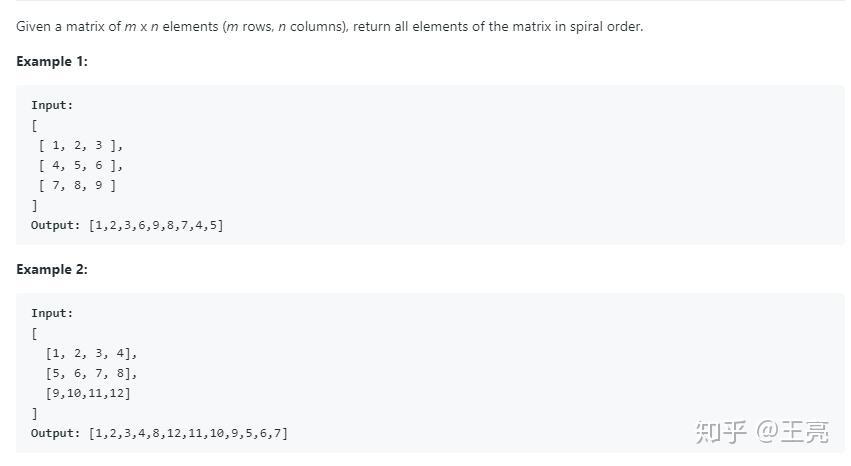Select the row [5, 6, 7, 8] in Example 2
Screen dimensions: 851x466
[91, 373]
